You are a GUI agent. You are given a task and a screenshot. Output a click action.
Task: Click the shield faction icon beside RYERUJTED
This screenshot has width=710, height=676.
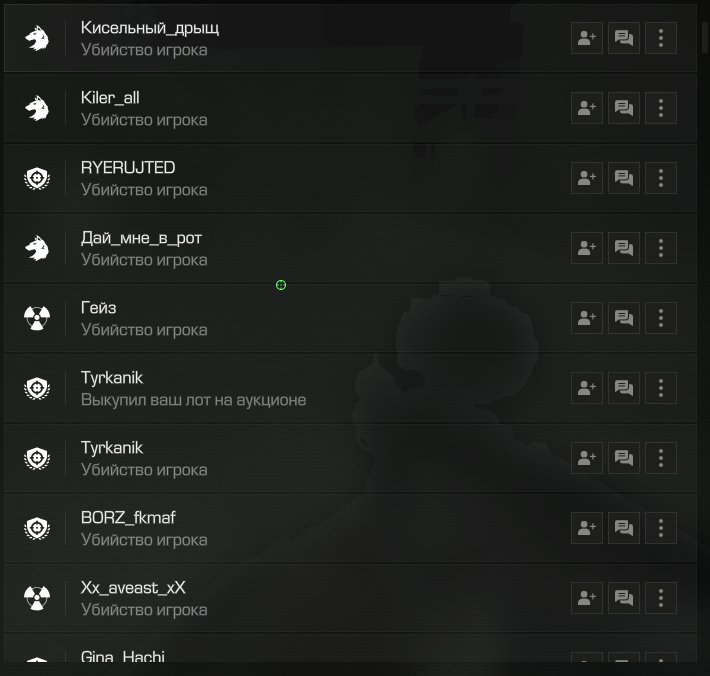coord(37,178)
